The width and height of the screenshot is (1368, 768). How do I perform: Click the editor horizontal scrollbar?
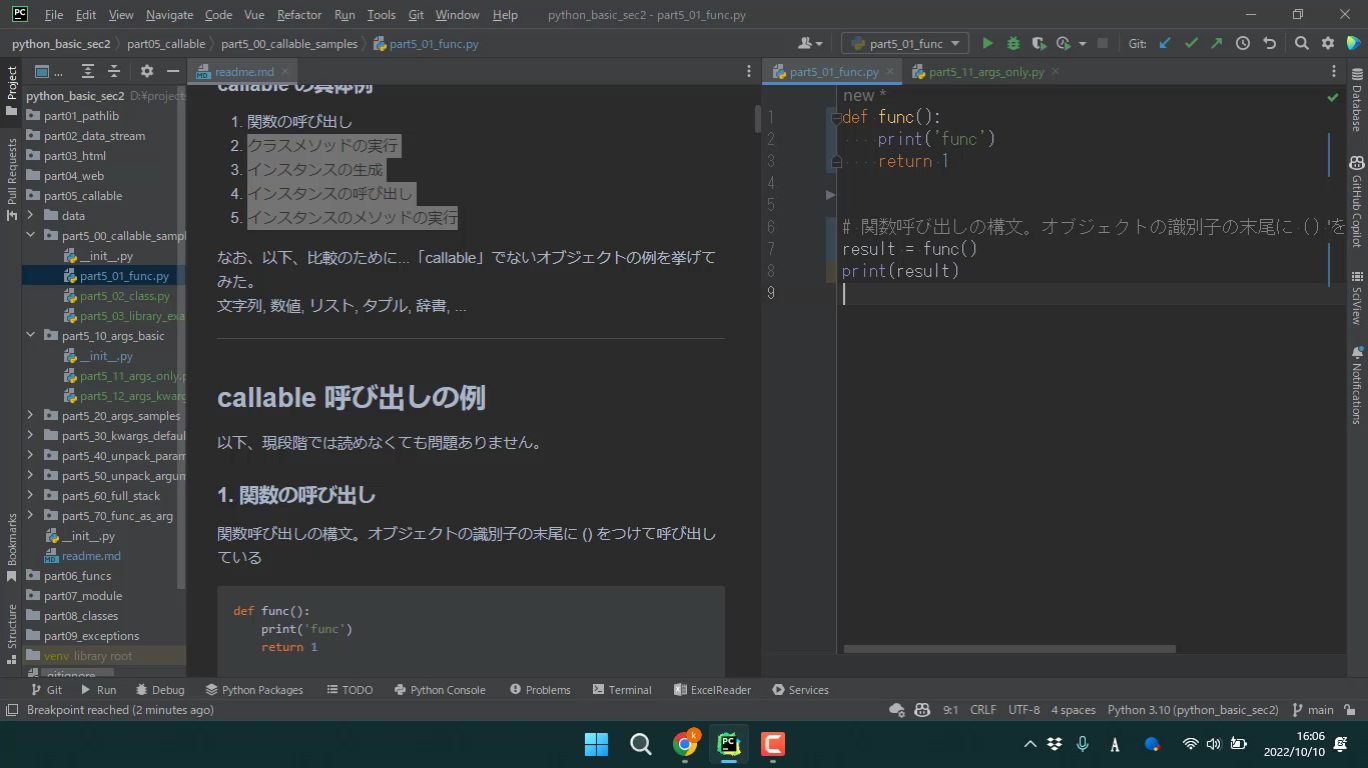tap(1008, 649)
